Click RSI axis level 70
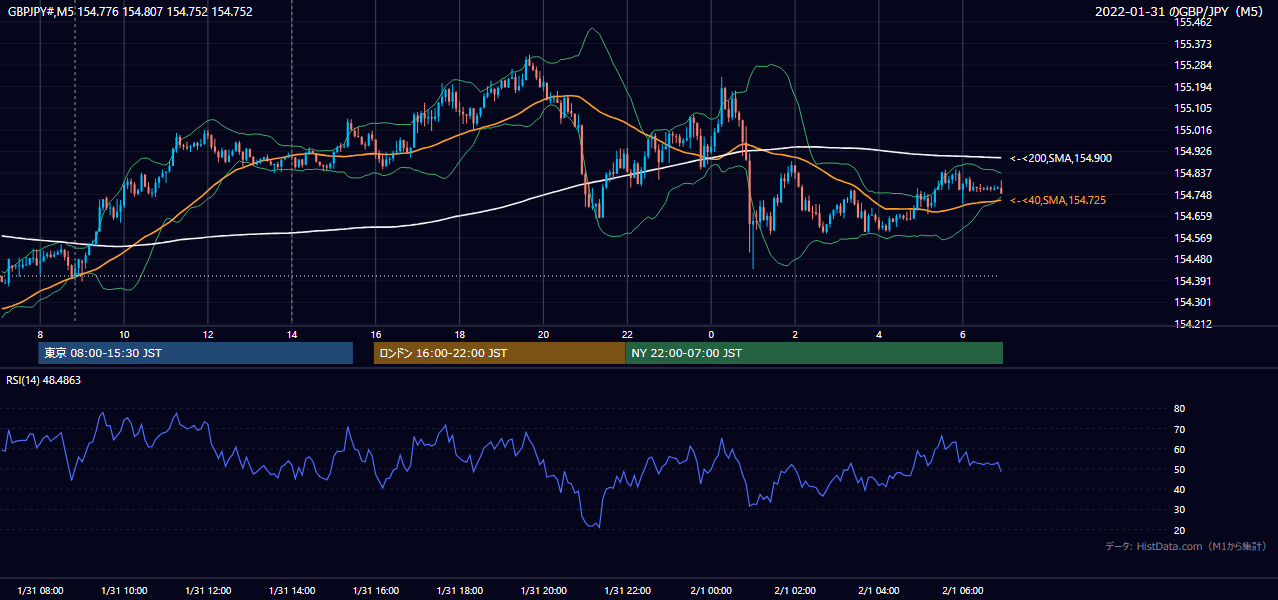The image size is (1278, 600). (x=1180, y=429)
